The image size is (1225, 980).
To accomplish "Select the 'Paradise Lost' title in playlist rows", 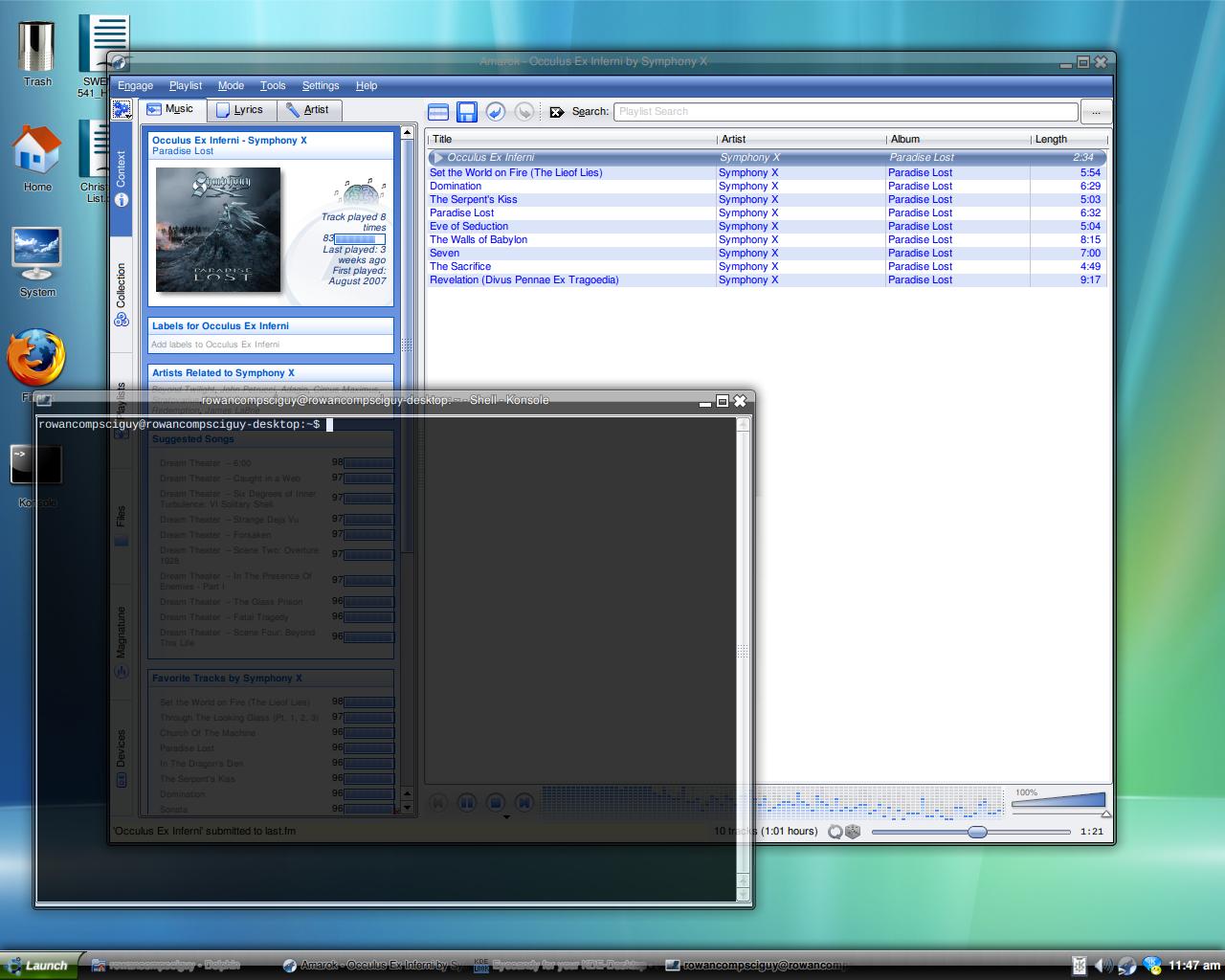I will (x=462, y=213).
